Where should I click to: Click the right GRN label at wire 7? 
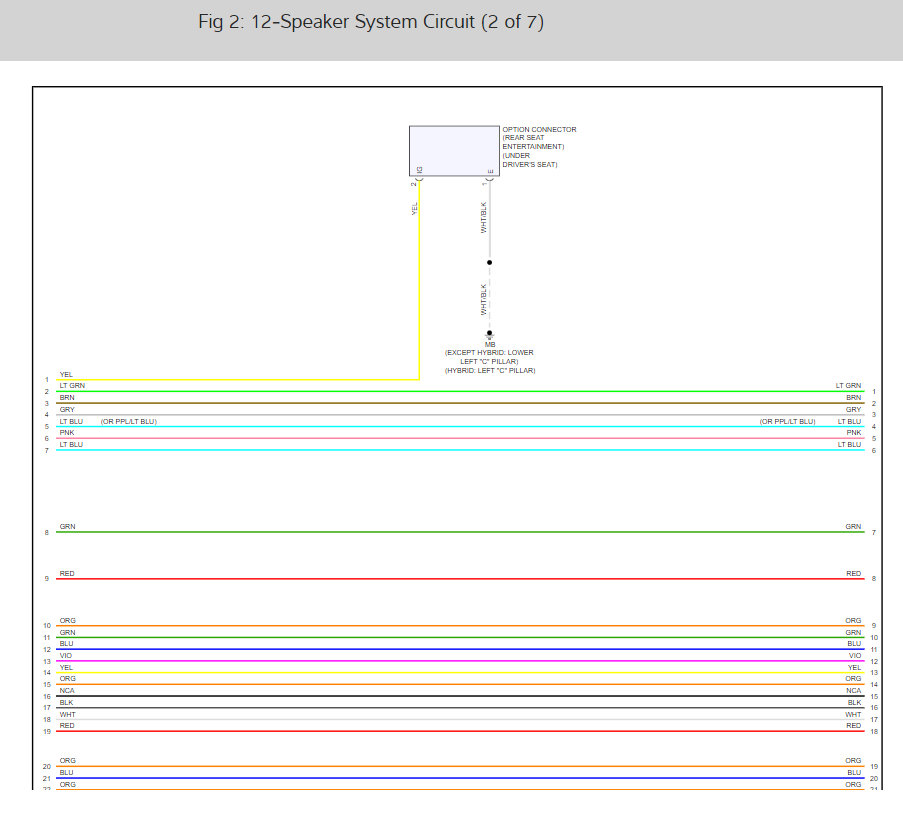pos(853,526)
